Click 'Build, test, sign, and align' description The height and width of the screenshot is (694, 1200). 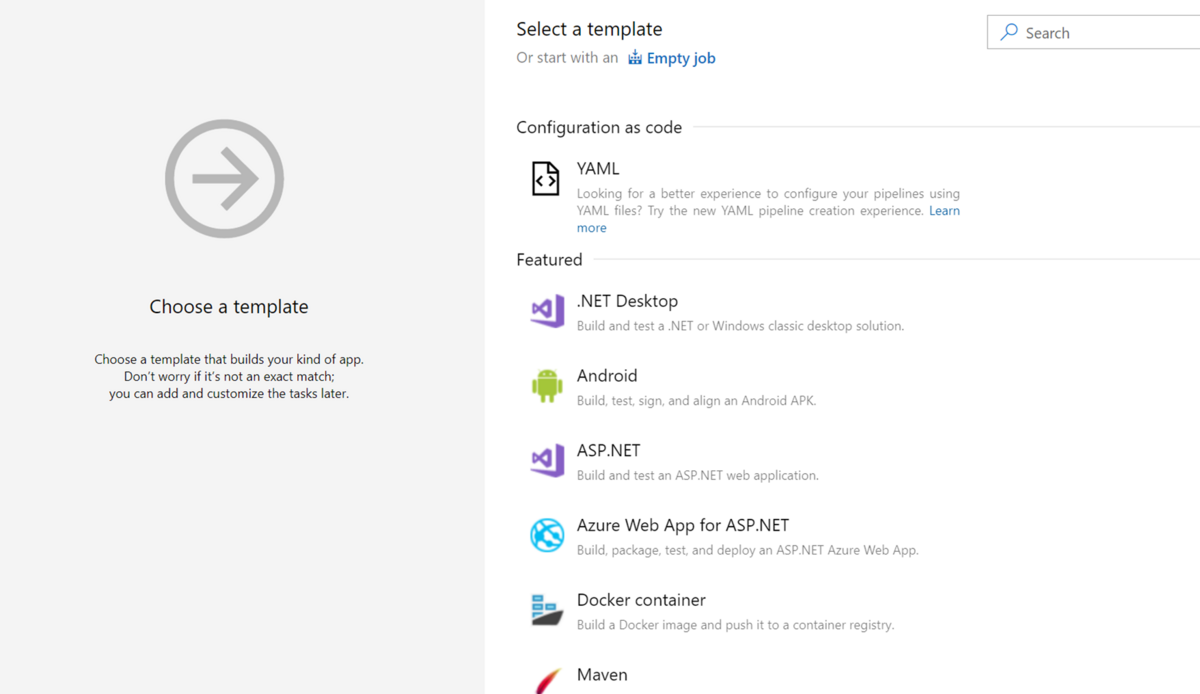point(697,401)
